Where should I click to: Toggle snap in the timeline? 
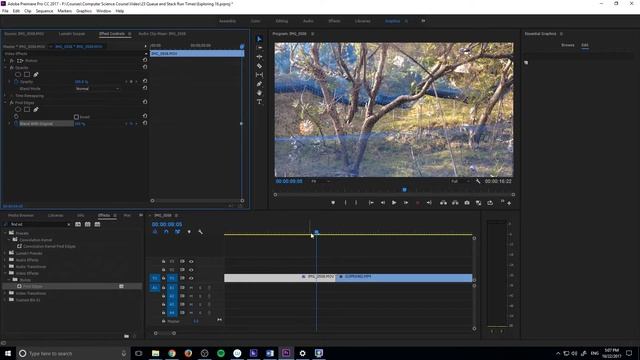coord(166,232)
